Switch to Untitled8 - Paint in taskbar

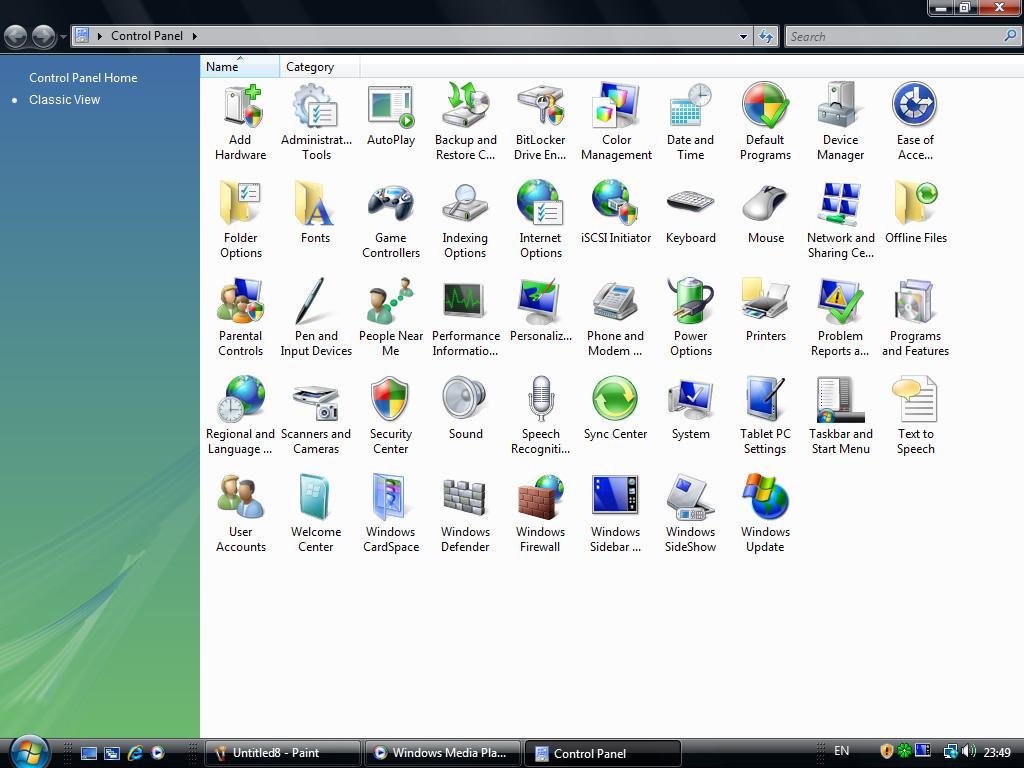282,753
